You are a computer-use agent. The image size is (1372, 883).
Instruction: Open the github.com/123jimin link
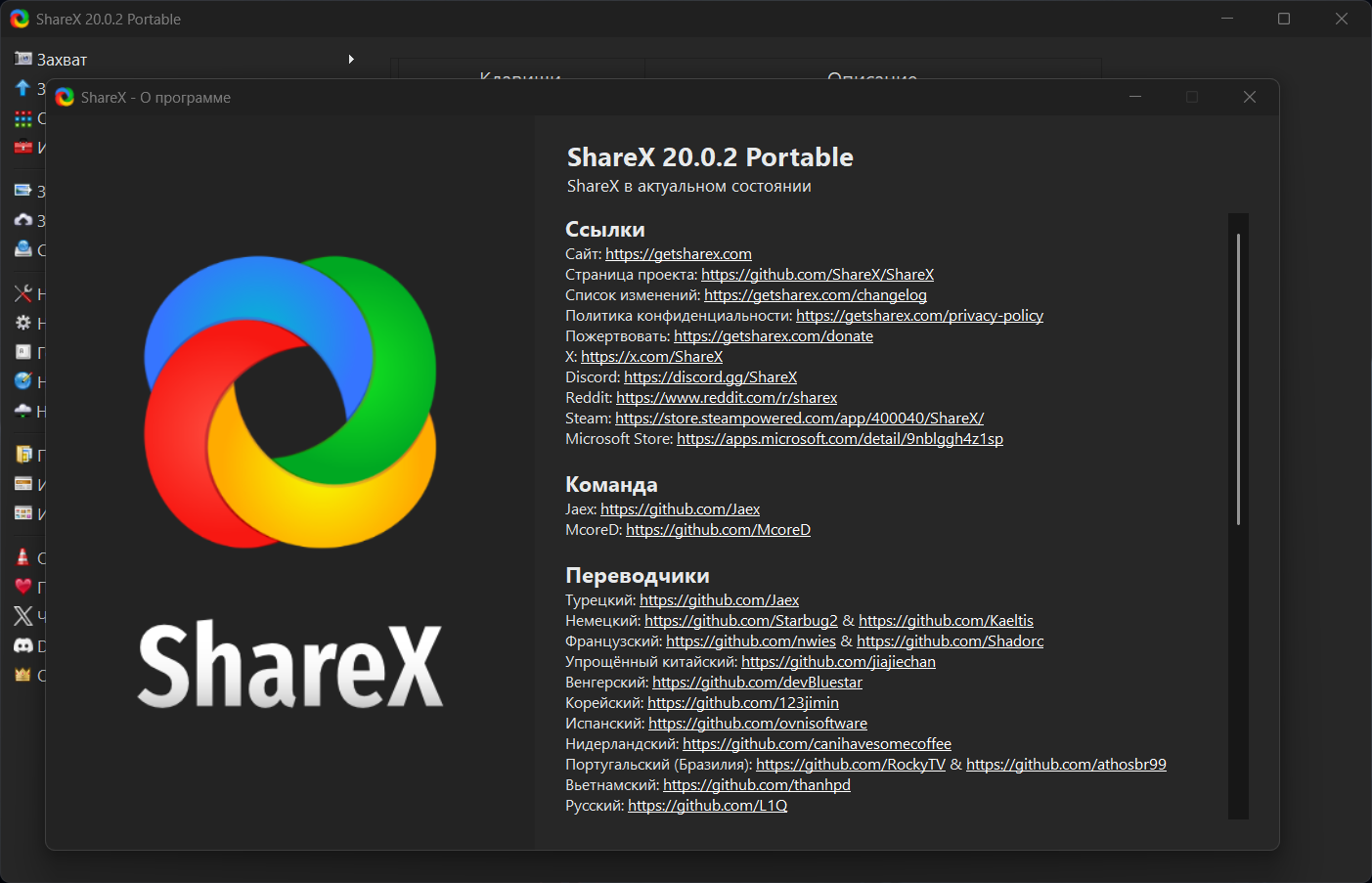click(x=743, y=703)
